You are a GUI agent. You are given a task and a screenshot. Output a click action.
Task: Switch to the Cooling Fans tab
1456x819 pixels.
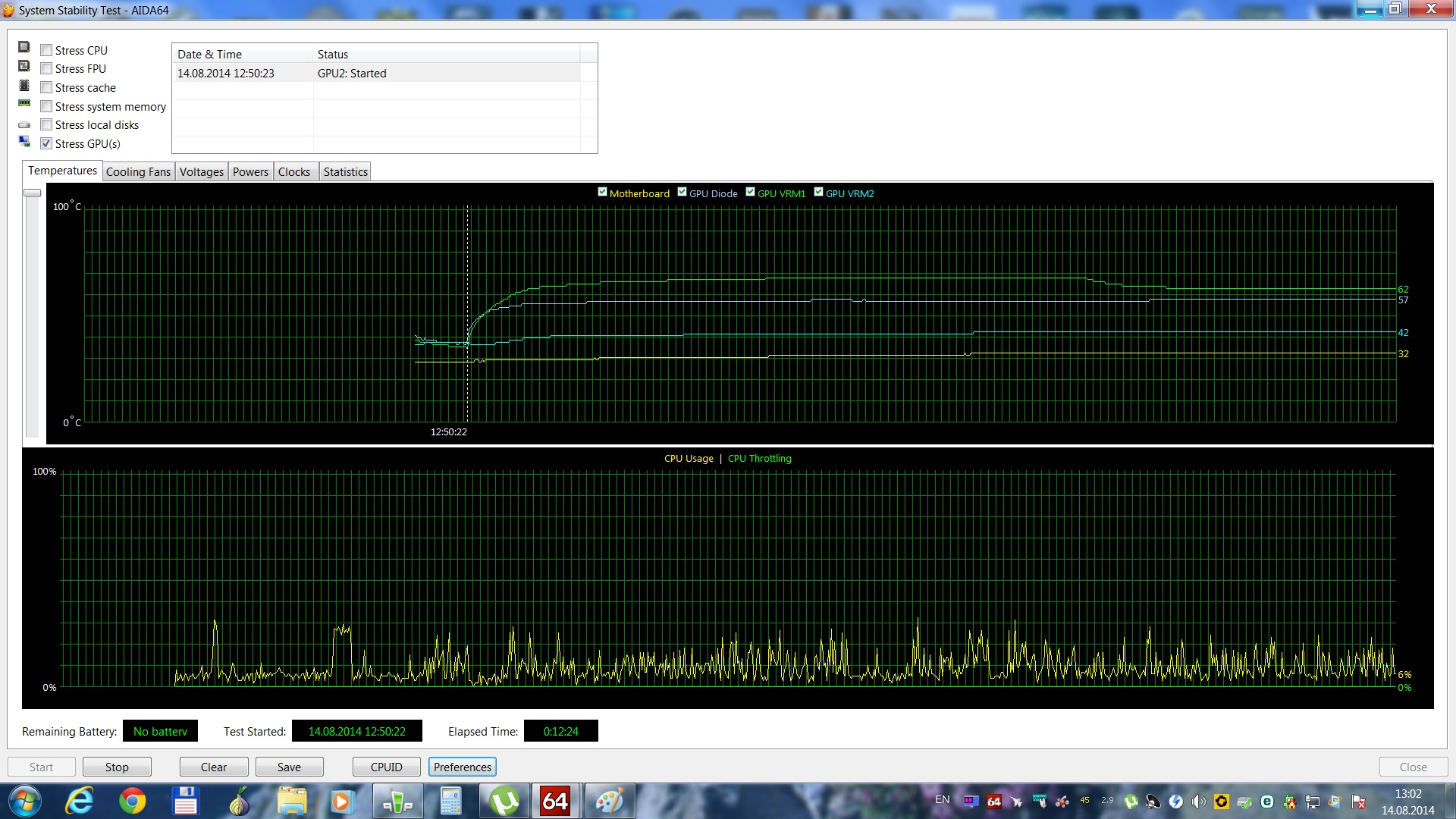[138, 172]
